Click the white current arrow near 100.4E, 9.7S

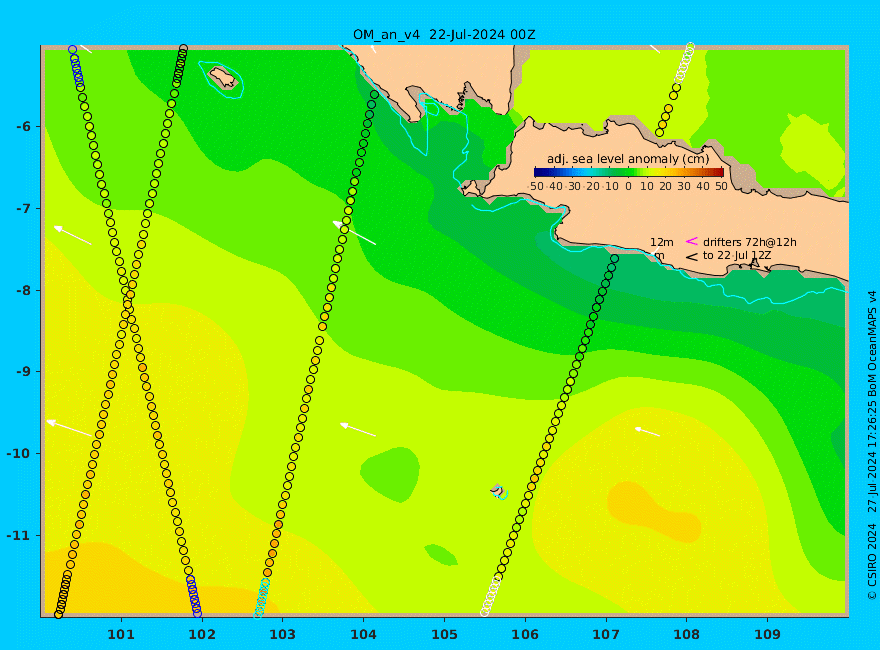pyautogui.click(x=69, y=428)
